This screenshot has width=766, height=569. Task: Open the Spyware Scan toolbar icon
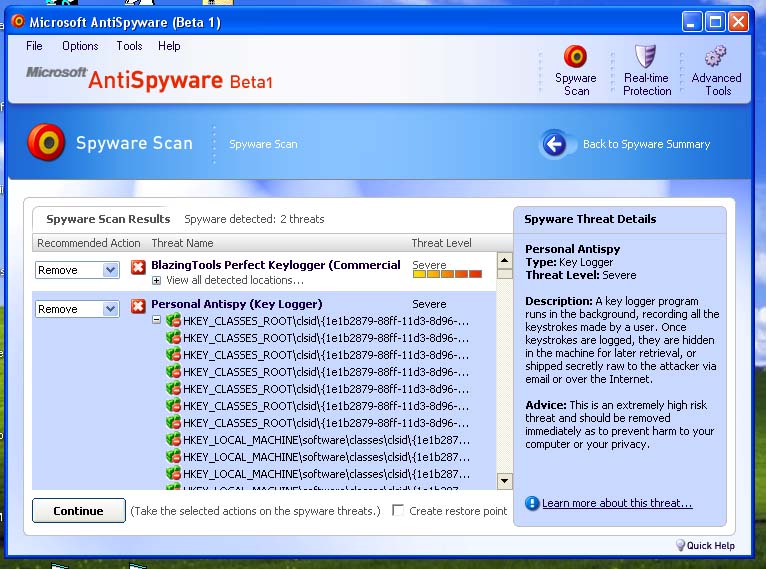[575, 58]
